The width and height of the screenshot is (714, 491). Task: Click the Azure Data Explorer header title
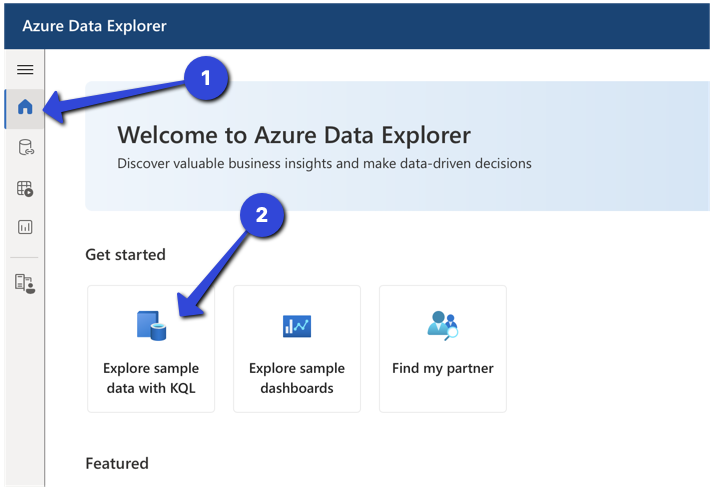(x=95, y=26)
